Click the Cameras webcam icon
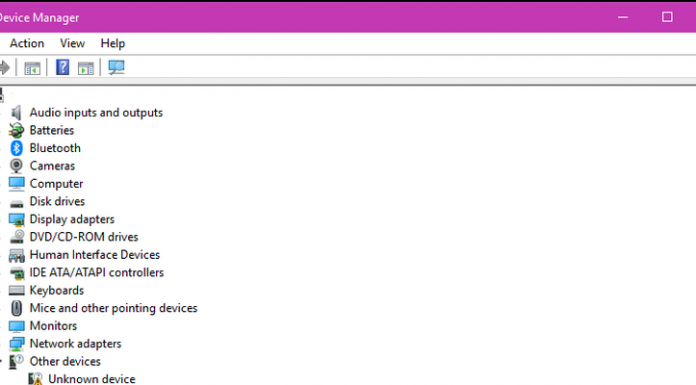Image resolution: width=696 pixels, height=385 pixels. point(16,166)
